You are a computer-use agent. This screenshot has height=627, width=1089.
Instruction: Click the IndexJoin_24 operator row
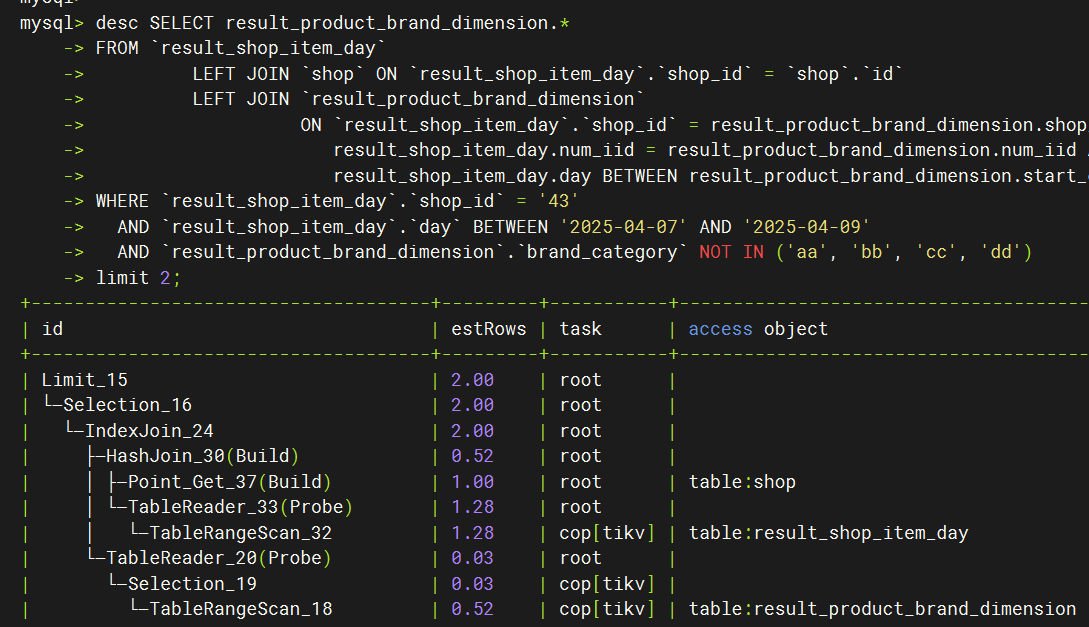click(149, 431)
